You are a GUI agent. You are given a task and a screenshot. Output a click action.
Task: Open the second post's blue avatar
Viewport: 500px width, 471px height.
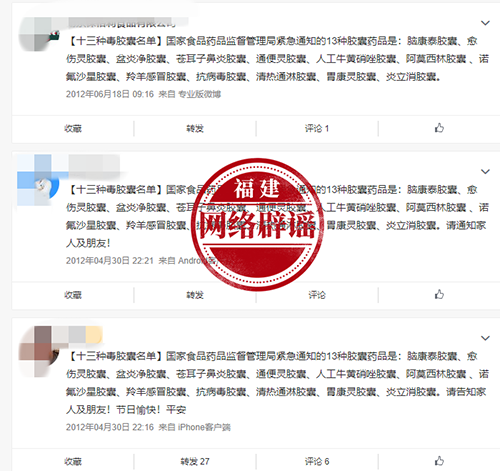click(38, 180)
